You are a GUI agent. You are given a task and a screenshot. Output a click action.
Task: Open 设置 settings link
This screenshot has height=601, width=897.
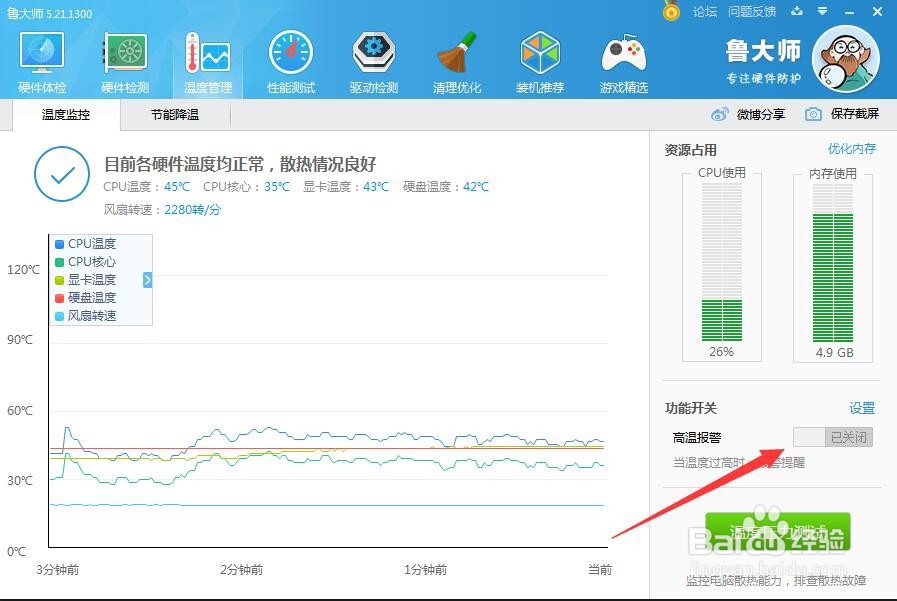[x=862, y=408]
